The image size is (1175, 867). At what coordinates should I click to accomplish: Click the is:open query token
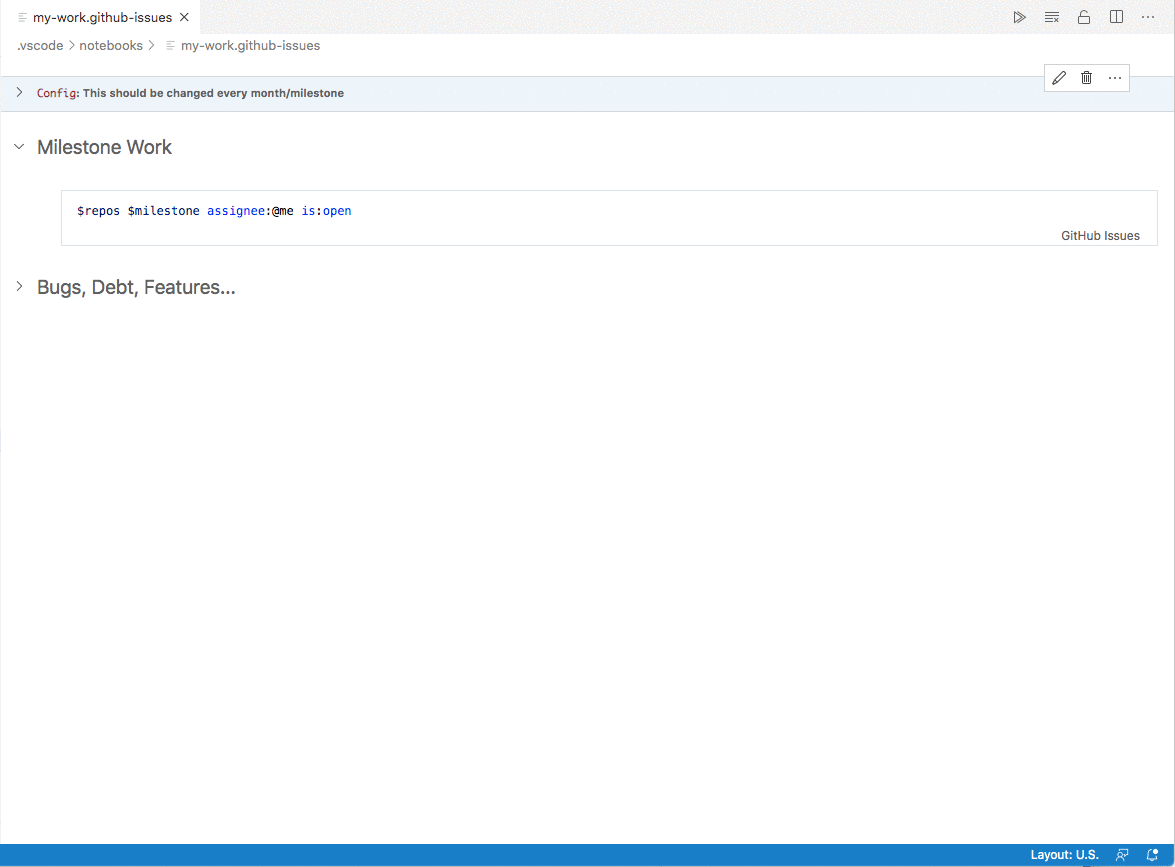[326, 211]
